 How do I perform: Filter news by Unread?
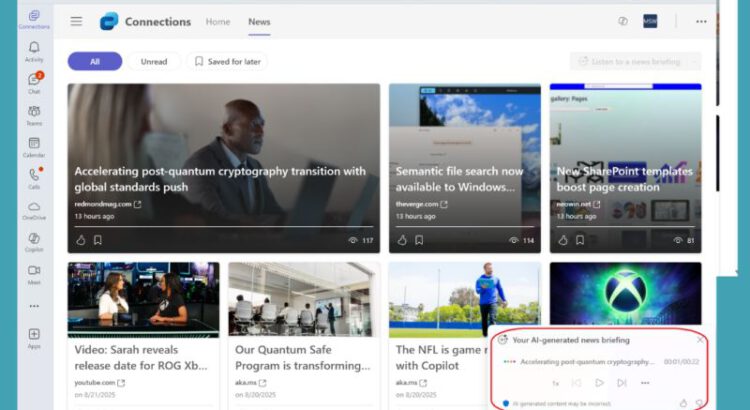coord(154,61)
